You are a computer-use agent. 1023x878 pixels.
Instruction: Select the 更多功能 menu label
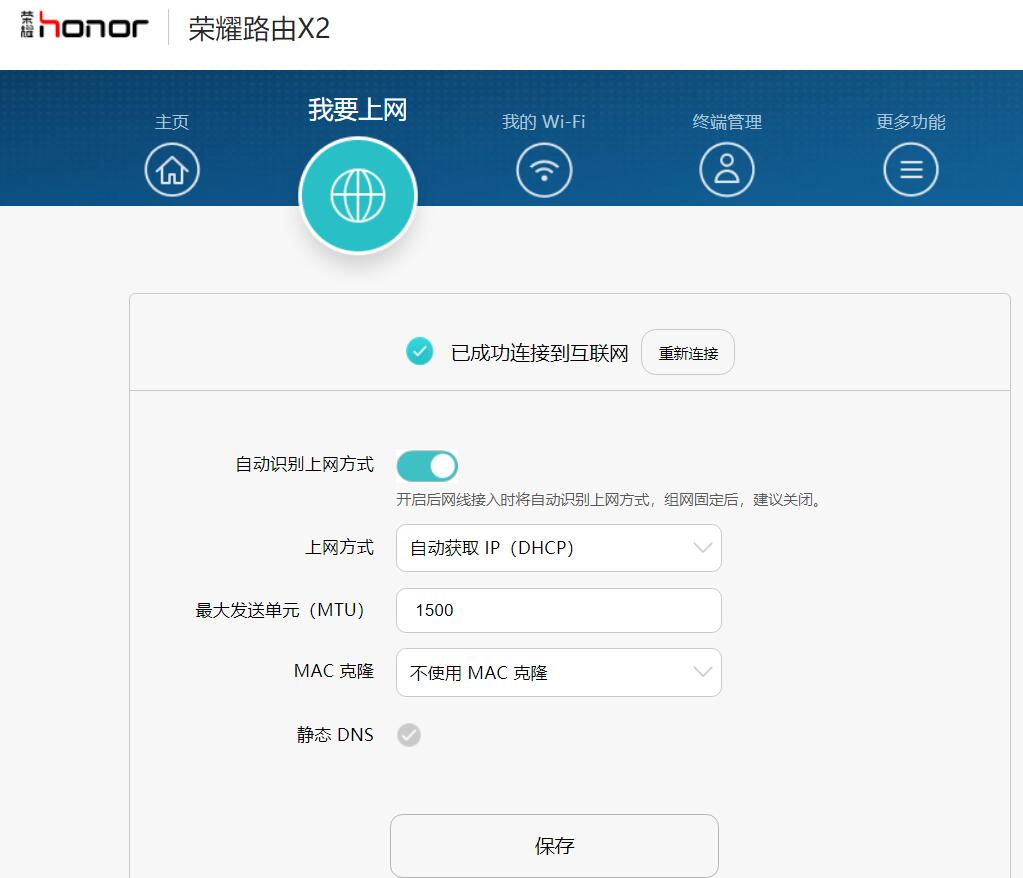point(910,122)
